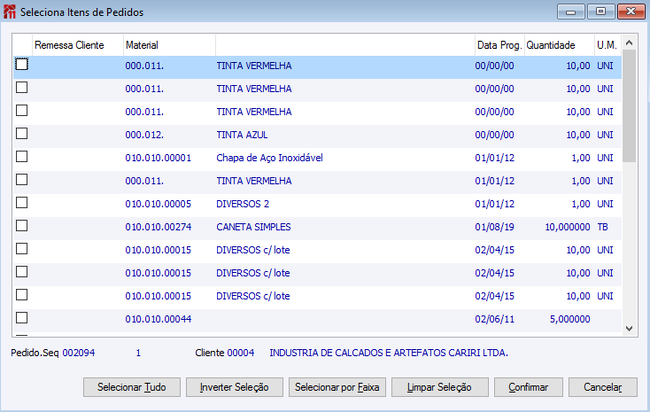650x412 pixels.
Task: Tick the checkbox for material 010.010.00044
Action: (x=22, y=318)
